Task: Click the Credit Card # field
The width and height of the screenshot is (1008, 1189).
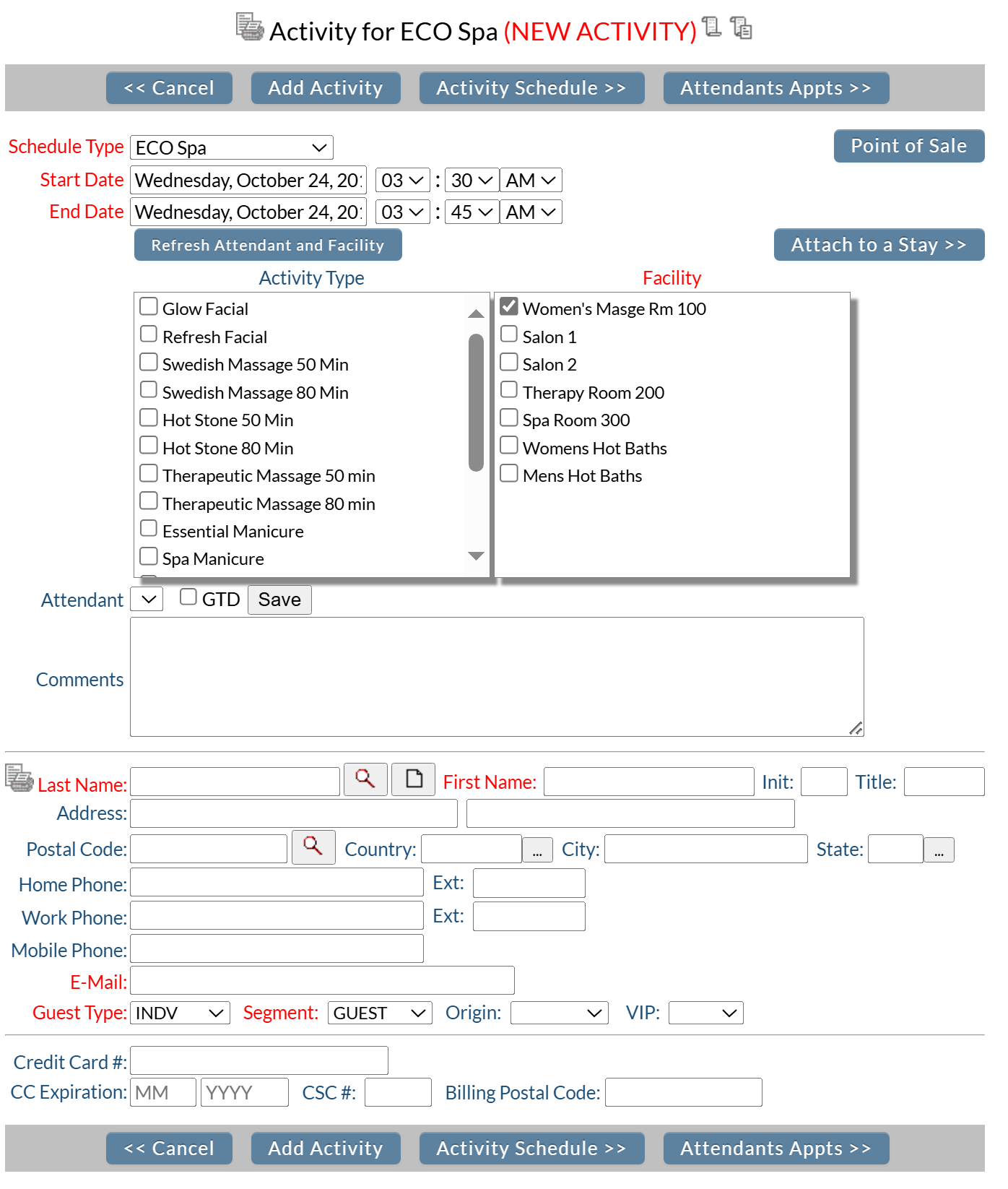Action: click(x=259, y=1060)
